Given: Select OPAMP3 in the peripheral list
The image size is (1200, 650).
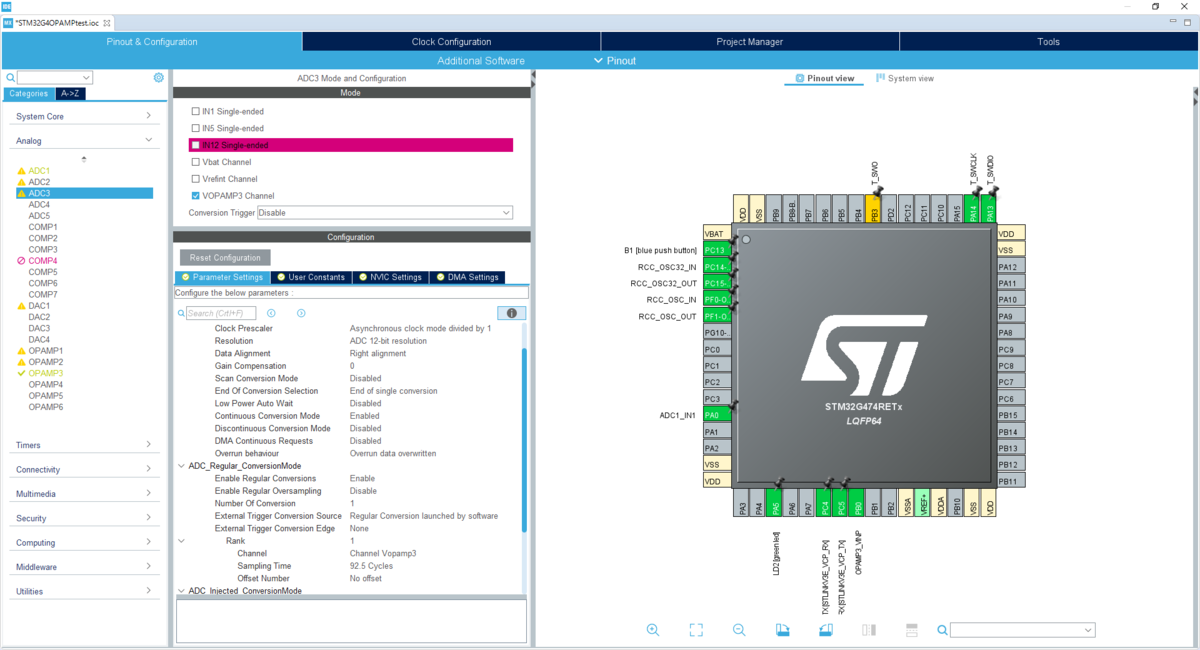Looking at the screenshot, I should pyautogui.click(x=45, y=373).
